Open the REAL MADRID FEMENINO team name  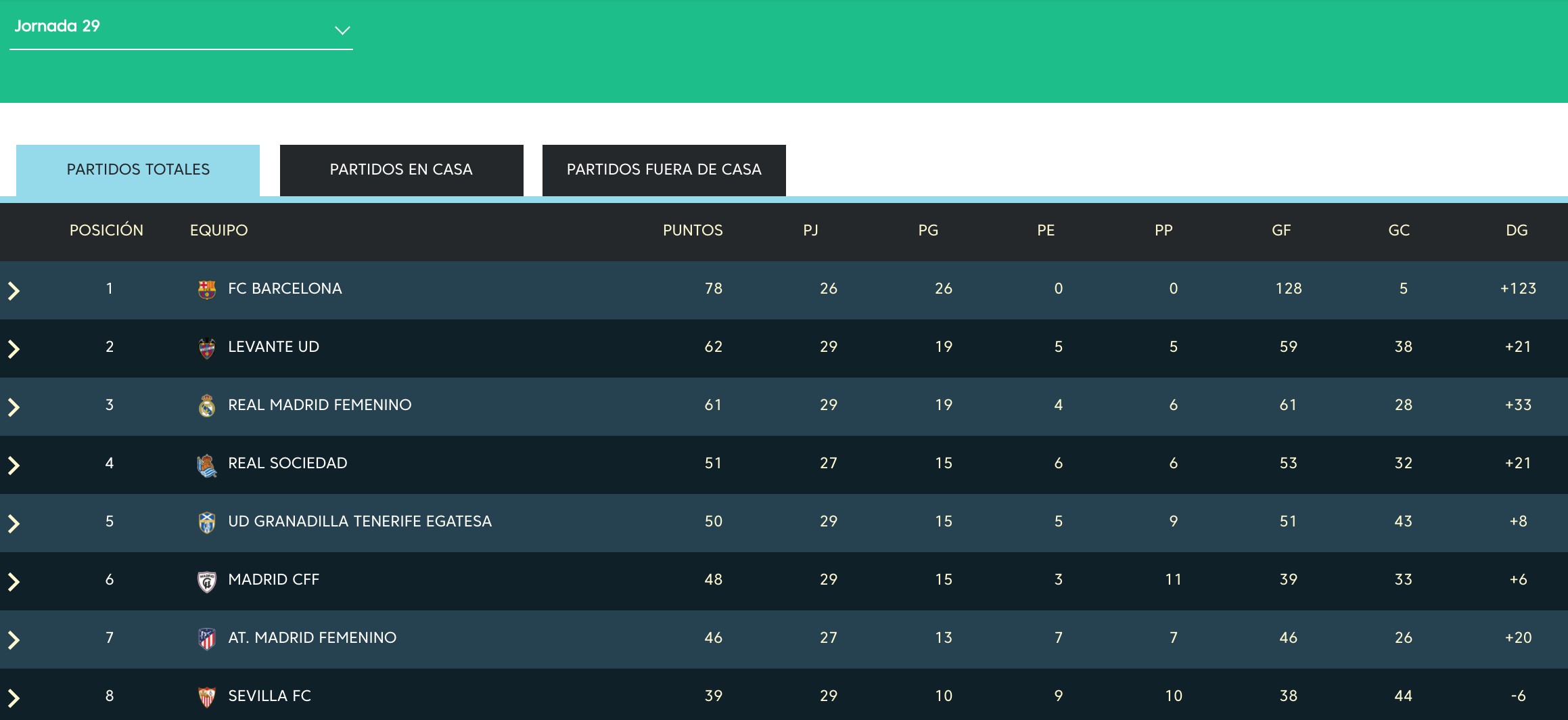point(320,405)
